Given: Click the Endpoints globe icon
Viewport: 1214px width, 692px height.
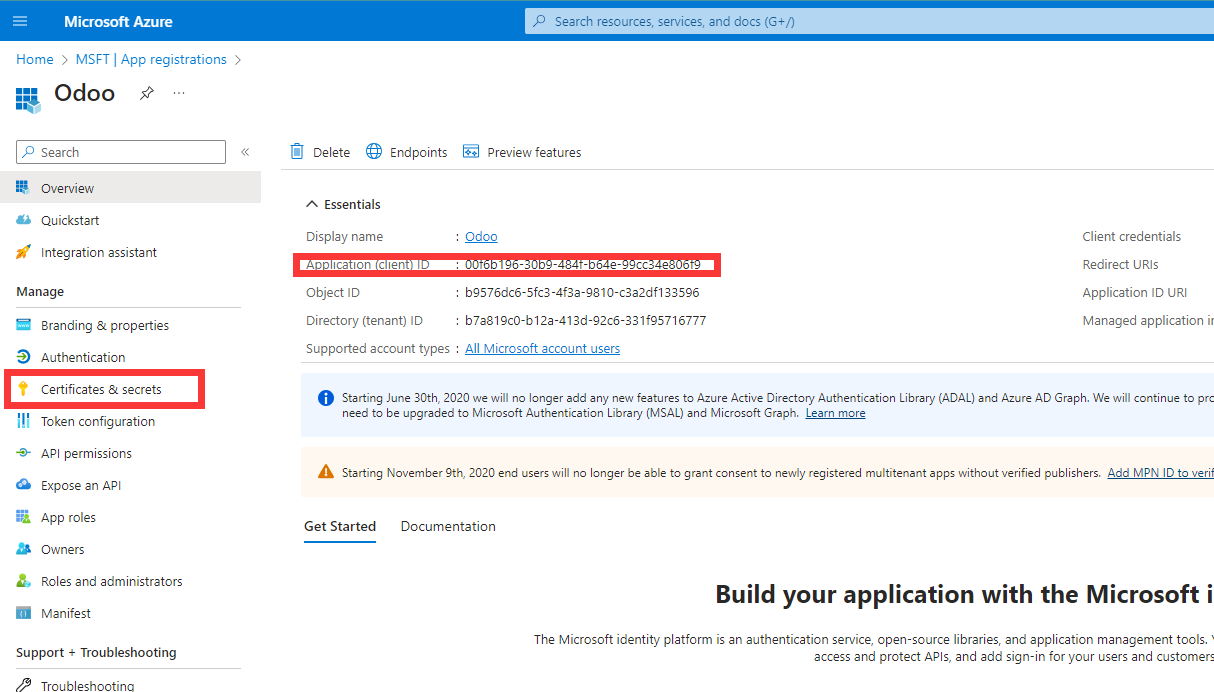Looking at the screenshot, I should tap(374, 152).
